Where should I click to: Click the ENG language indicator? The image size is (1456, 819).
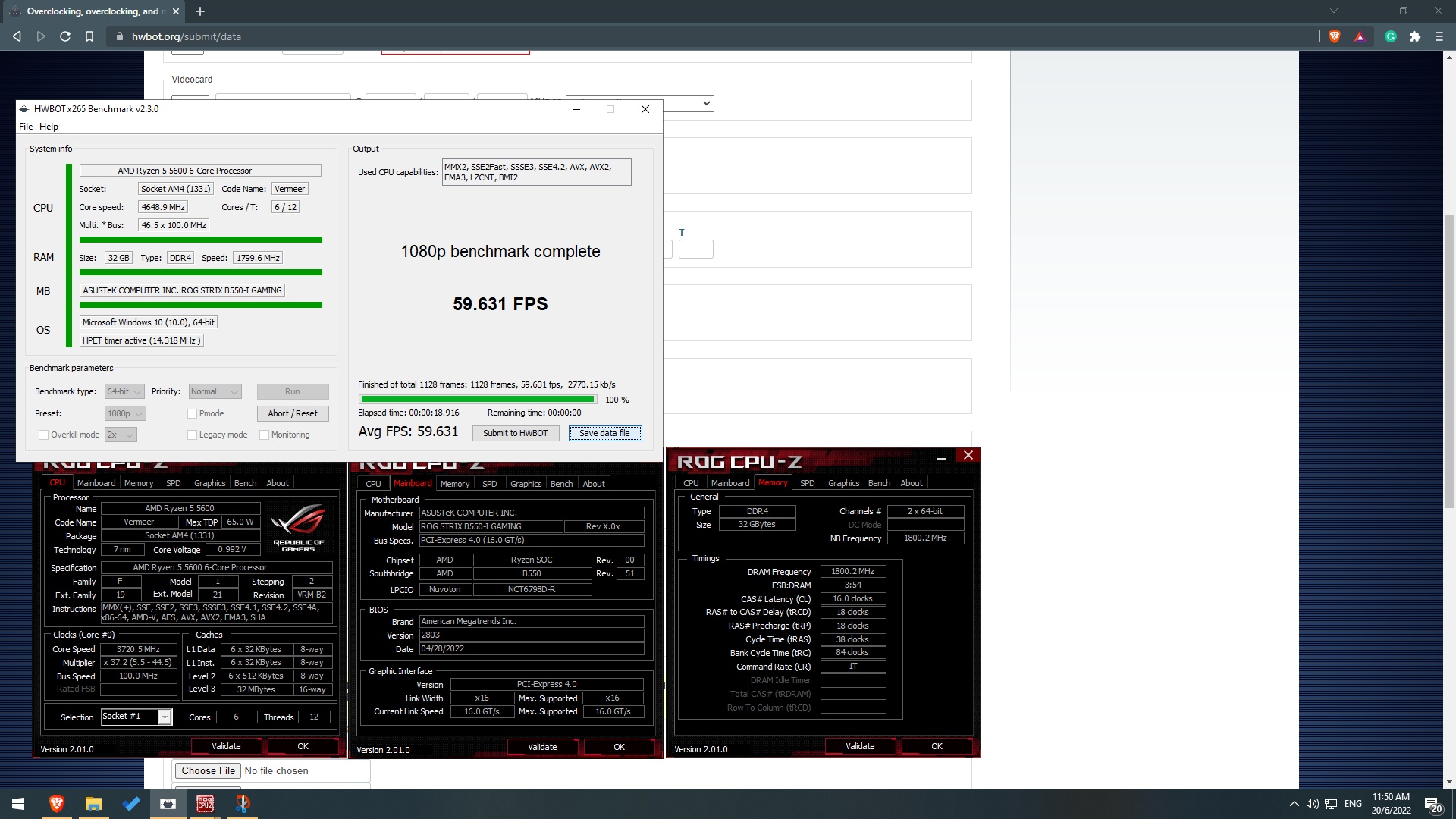click(1353, 804)
